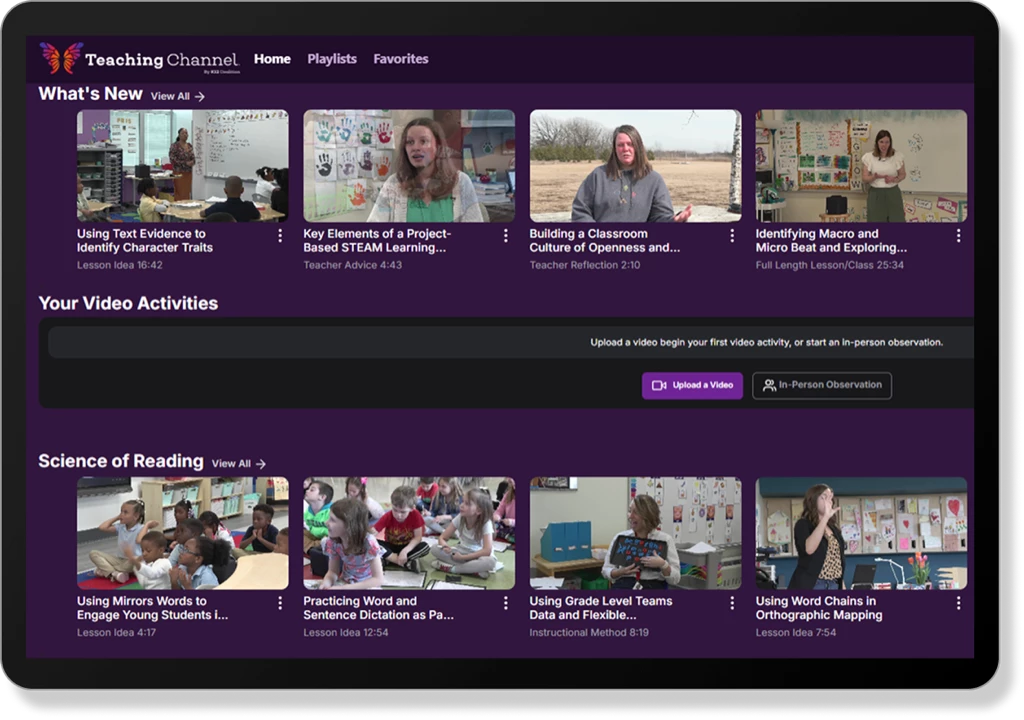Click the Upload a Video button
Screen dimensions: 1024x720
click(692, 385)
